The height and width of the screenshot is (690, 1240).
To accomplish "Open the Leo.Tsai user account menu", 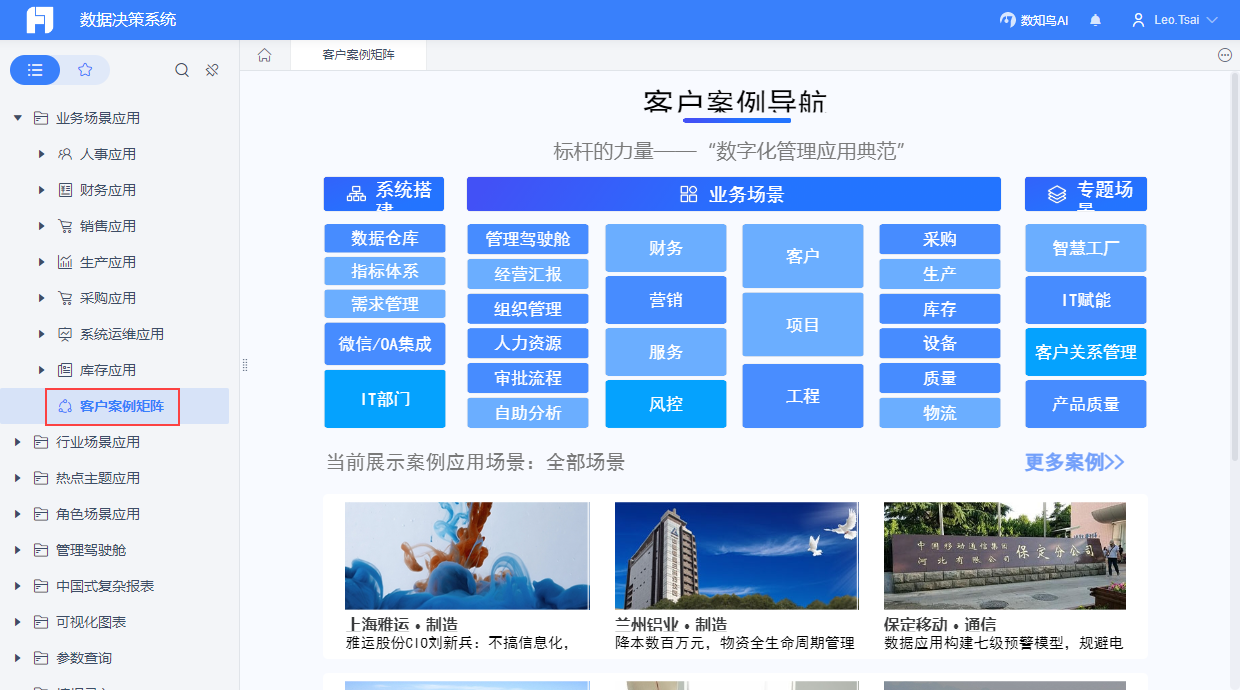I will (1175, 20).
